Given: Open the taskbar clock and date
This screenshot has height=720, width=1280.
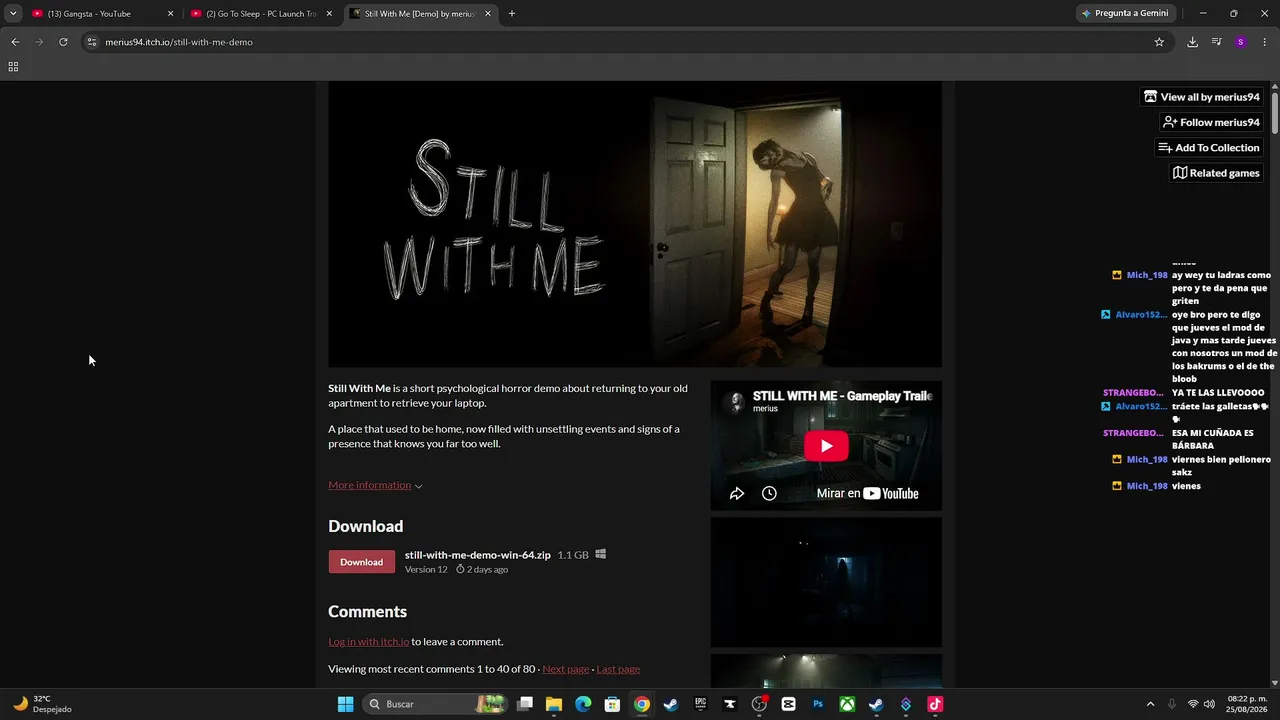Looking at the screenshot, I should tap(1245, 704).
